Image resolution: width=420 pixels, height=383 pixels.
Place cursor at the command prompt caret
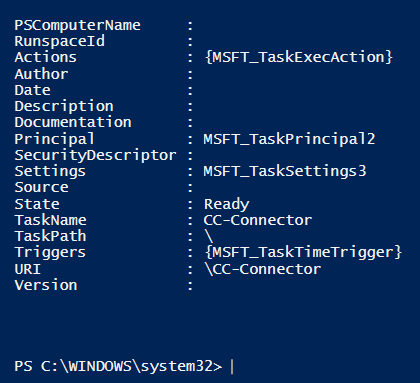[232, 367]
